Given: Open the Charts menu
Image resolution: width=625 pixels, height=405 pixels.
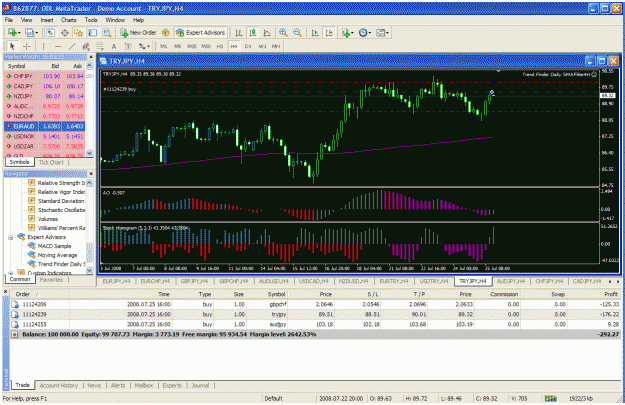Looking at the screenshot, I should [x=69, y=20].
